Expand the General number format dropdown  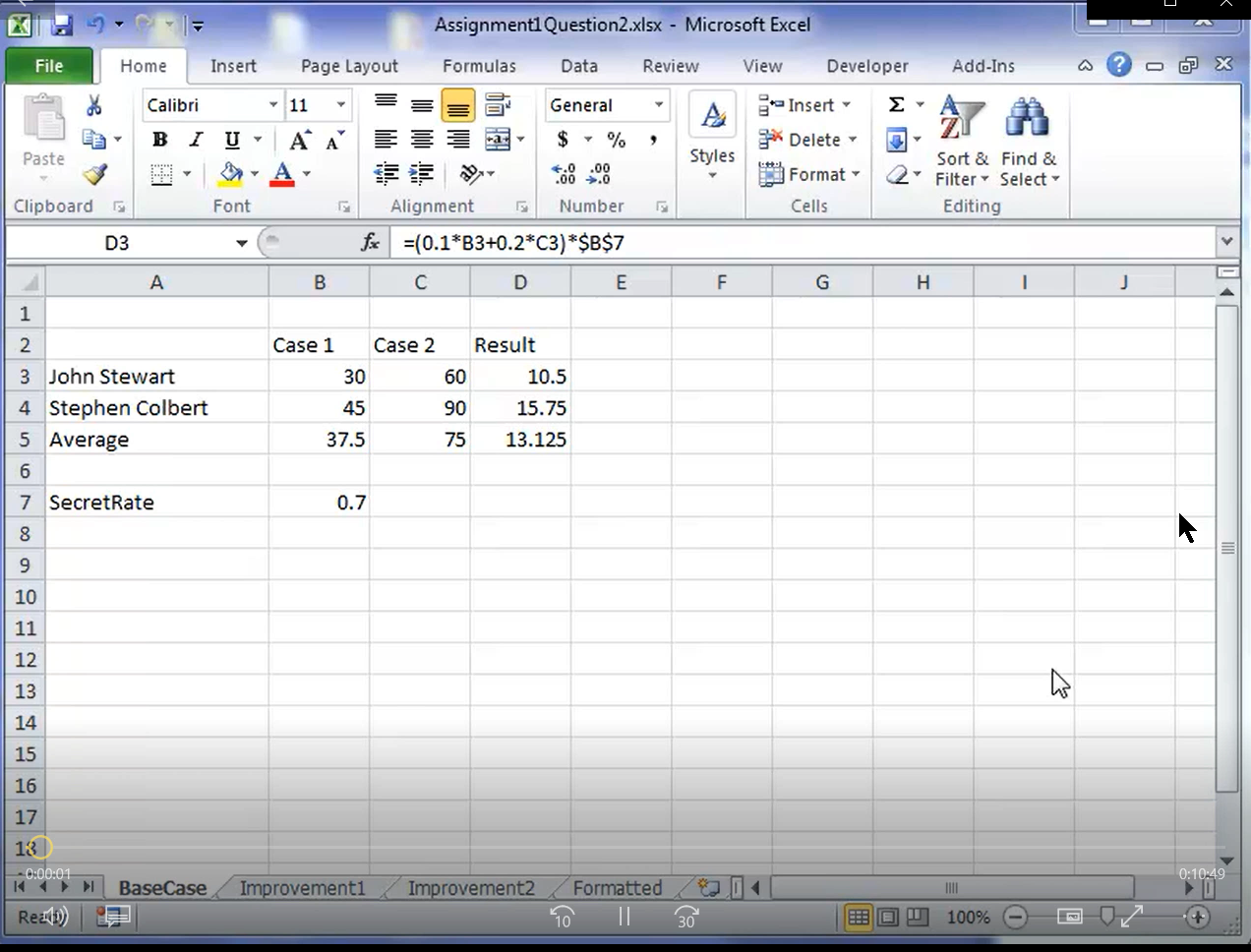[659, 105]
